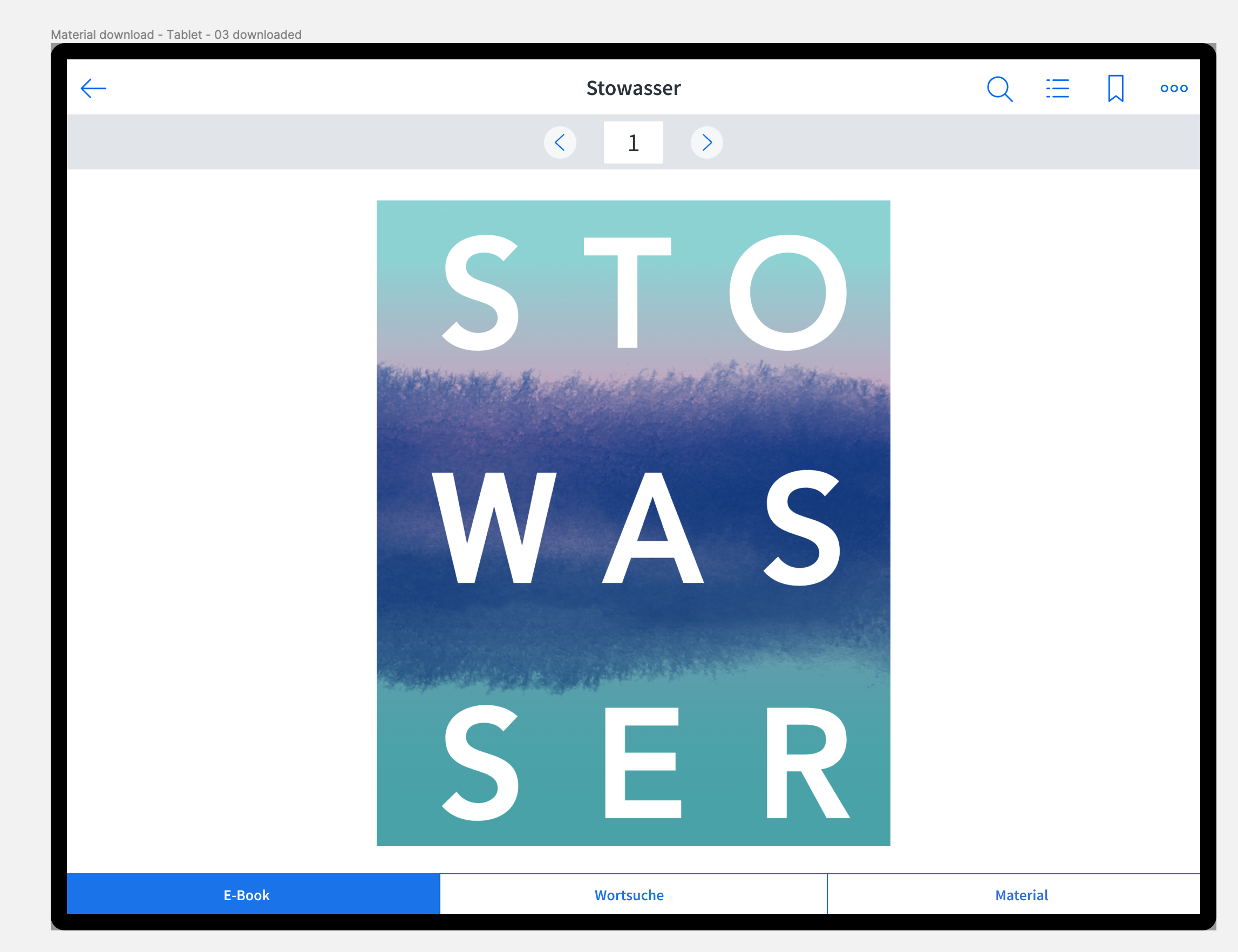Bookmark this page with the bookmark icon
Image resolution: width=1238 pixels, height=952 pixels.
click(1115, 89)
